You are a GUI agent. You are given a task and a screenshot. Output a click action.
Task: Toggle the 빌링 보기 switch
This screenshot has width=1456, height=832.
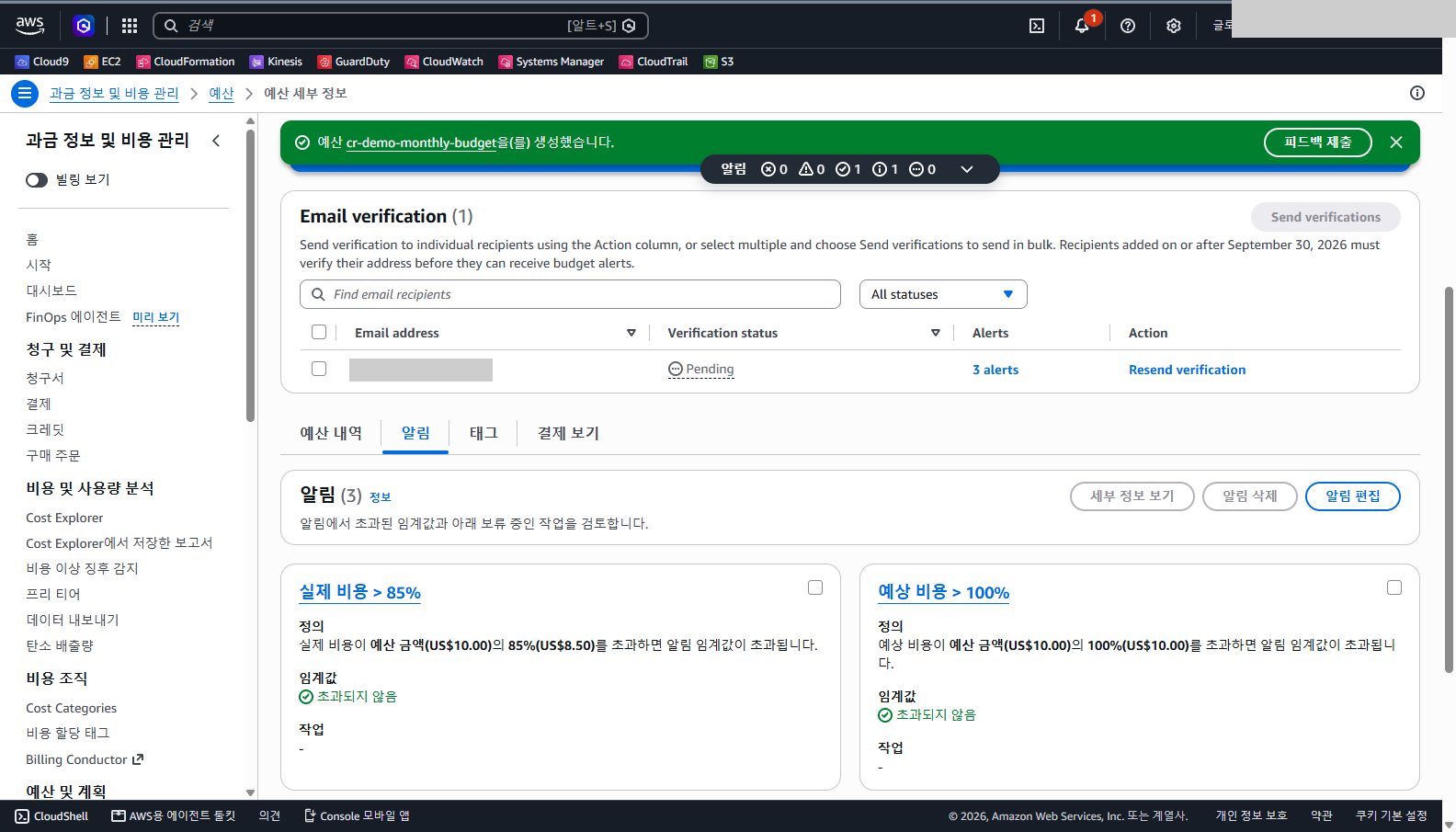coord(37,180)
